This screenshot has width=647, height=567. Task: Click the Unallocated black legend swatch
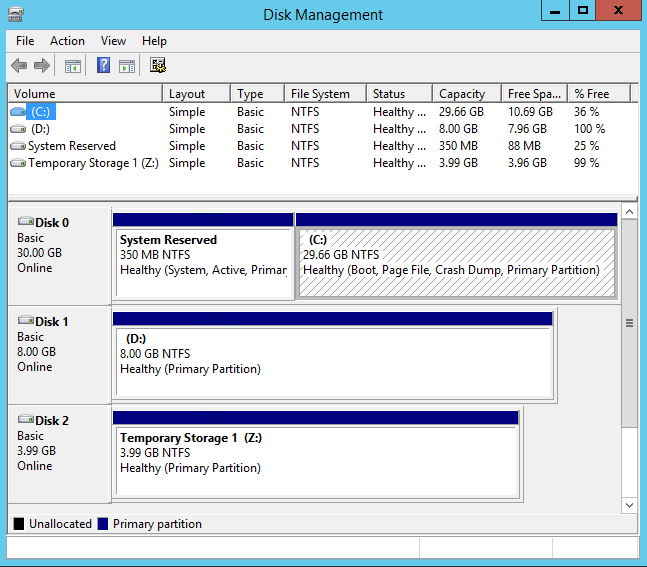(19, 524)
